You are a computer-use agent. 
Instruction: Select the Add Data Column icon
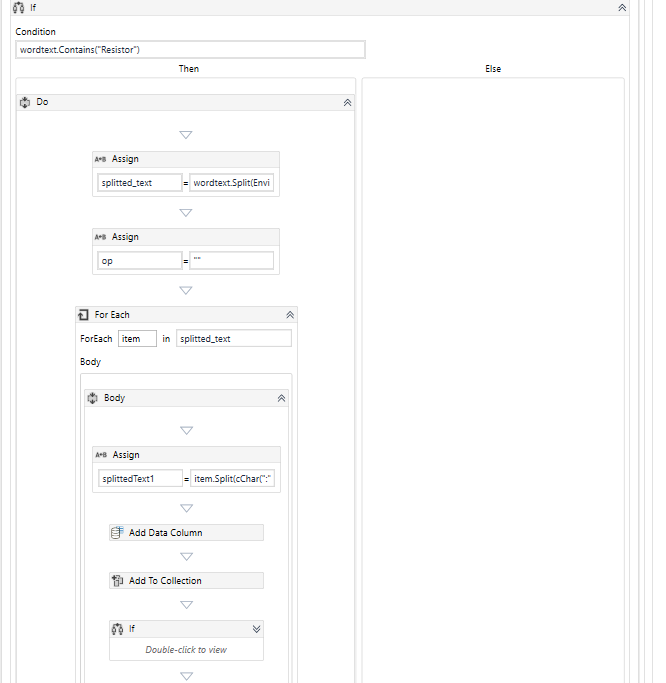pos(117,533)
